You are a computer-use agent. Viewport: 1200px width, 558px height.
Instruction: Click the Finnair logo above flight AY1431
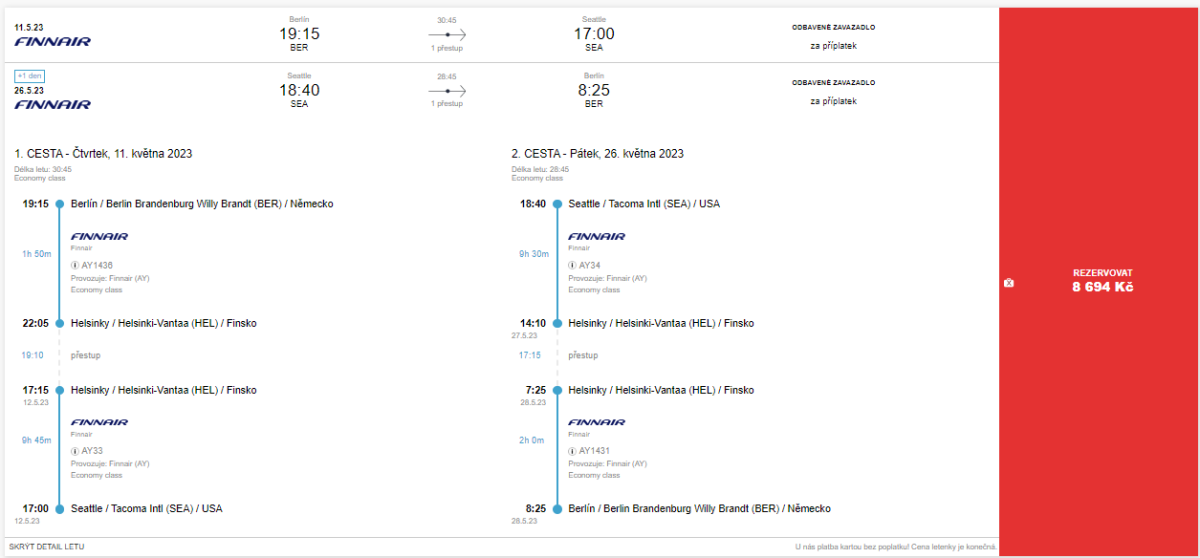pos(597,422)
